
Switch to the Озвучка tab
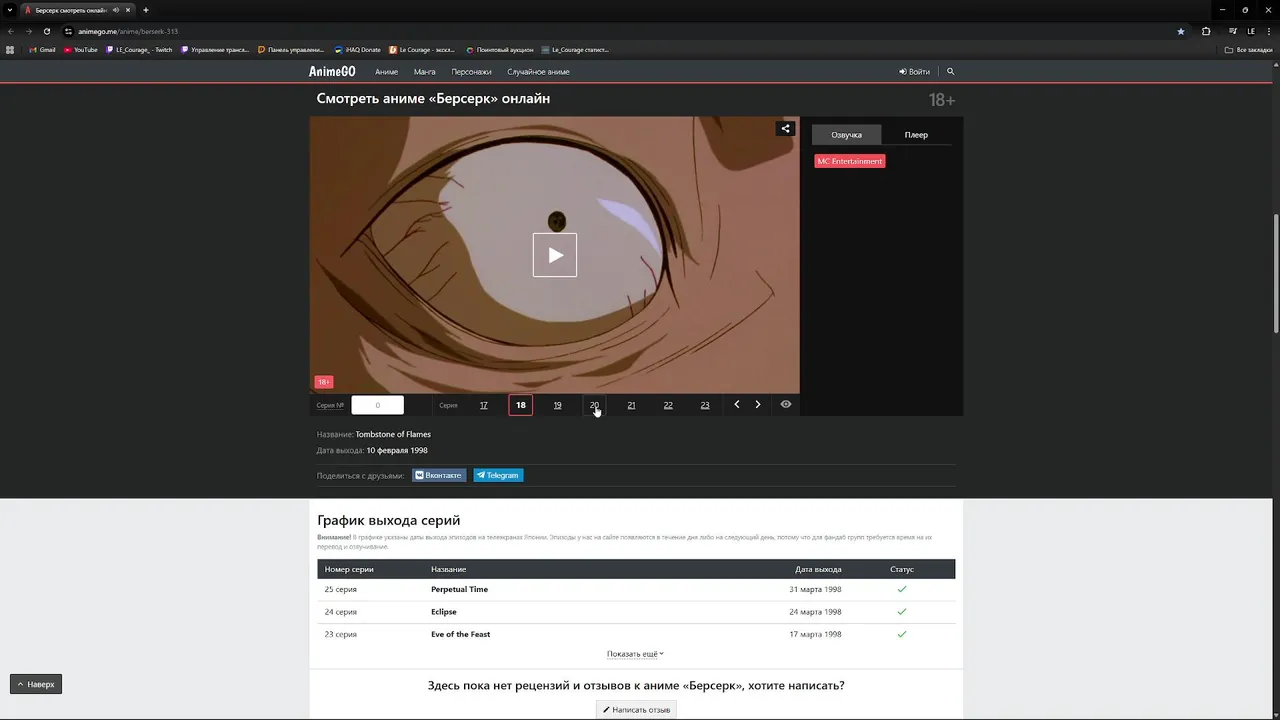pos(846,134)
